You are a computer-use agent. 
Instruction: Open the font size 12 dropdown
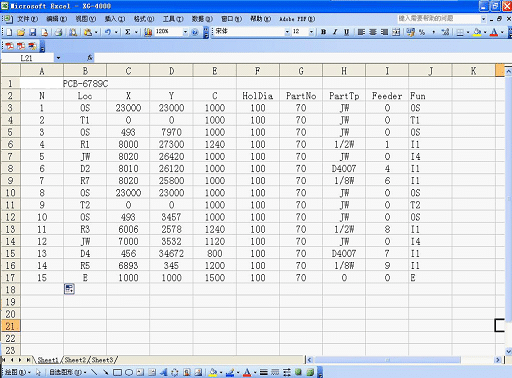point(311,32)
